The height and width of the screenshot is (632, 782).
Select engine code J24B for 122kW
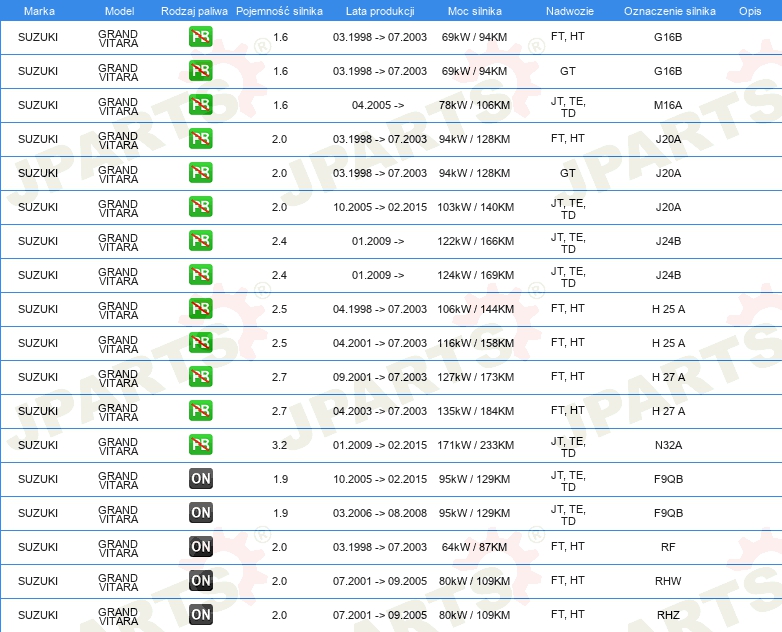[668, 241]
